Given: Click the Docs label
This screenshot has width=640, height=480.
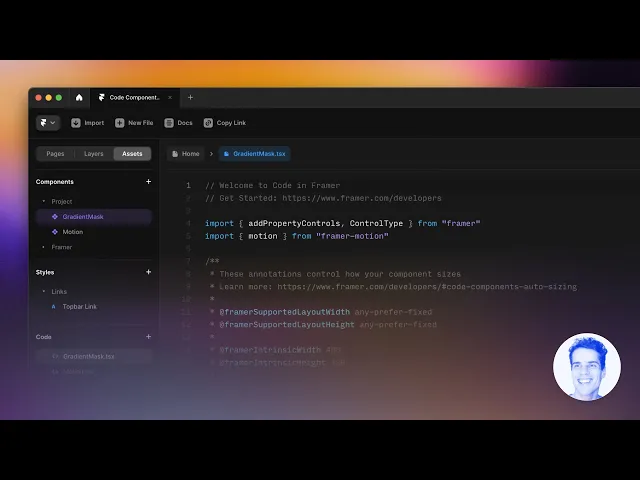Looking at the screenshot, I should (185, 123).
